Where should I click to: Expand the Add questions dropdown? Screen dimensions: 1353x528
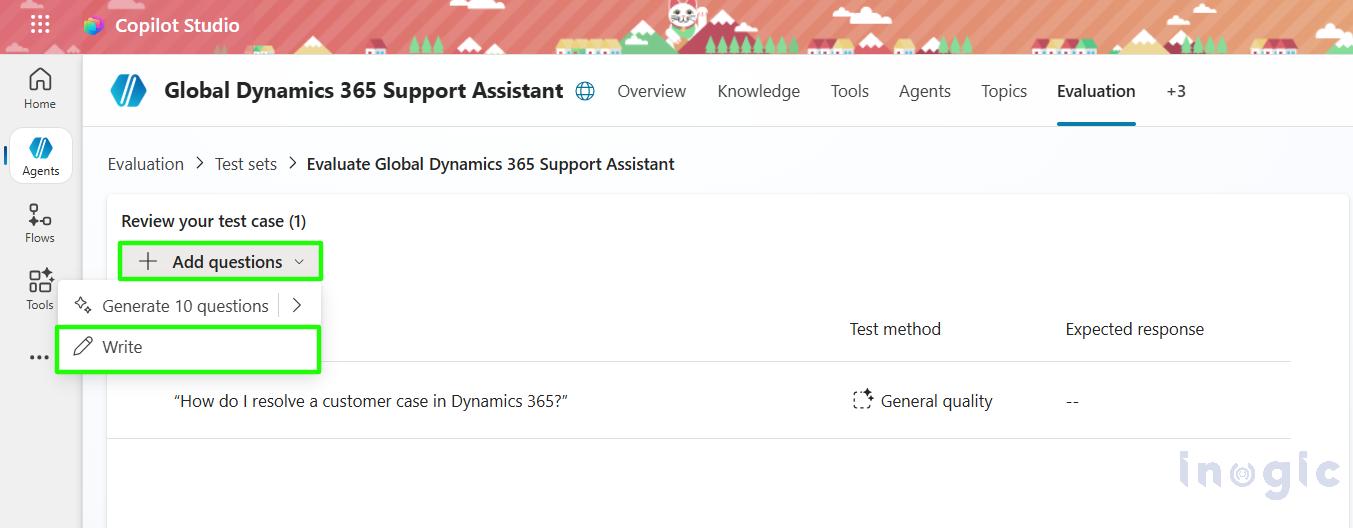(221, 262)
